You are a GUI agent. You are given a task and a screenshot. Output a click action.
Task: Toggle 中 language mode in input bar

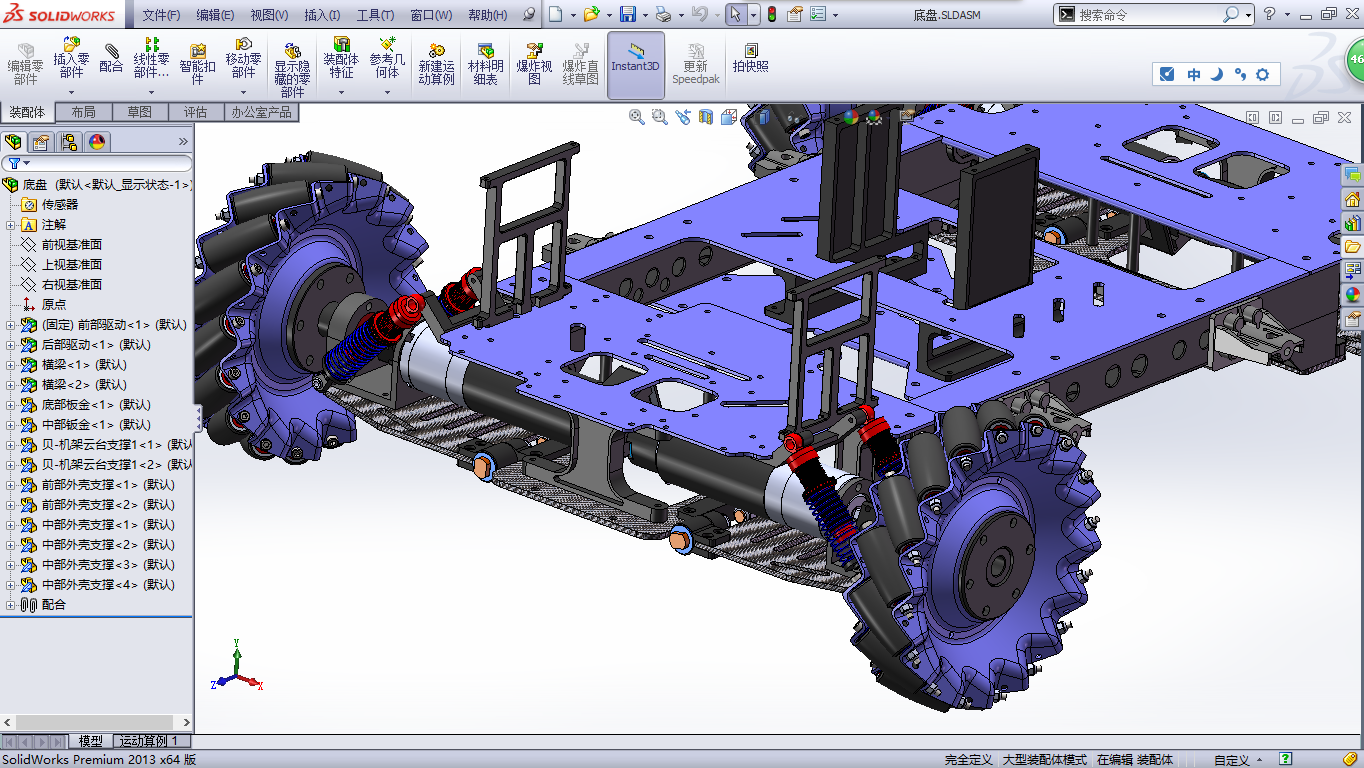click(1194, 74)
